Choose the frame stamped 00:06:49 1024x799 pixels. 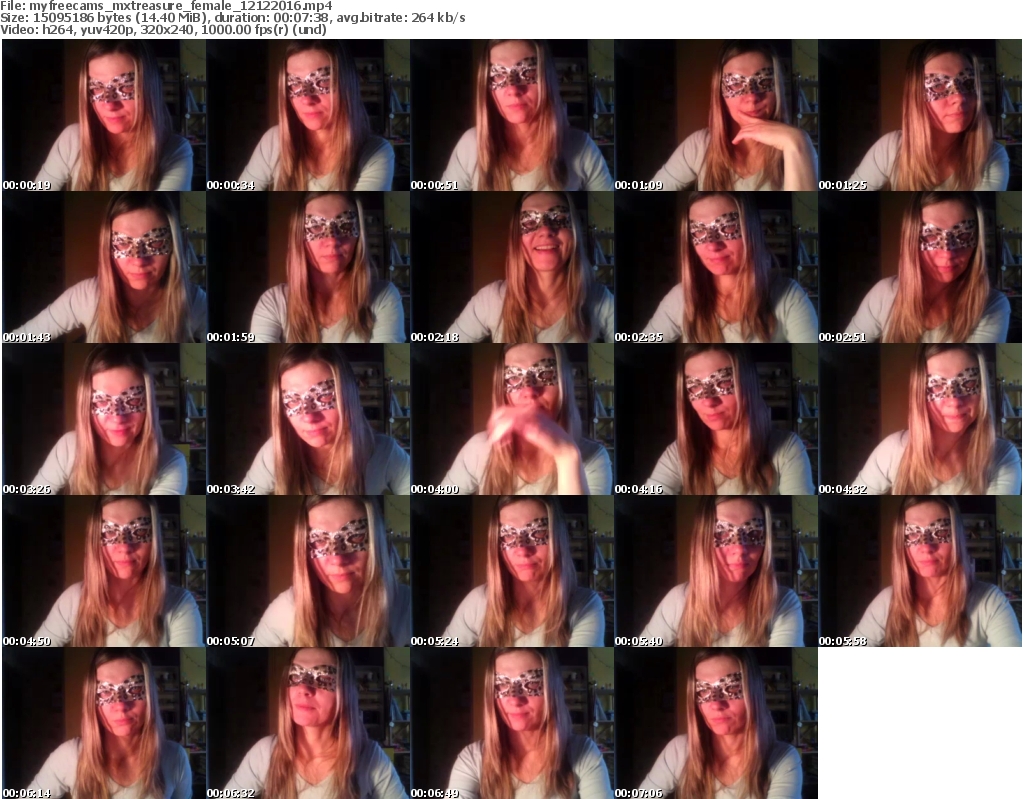[512, 723]
